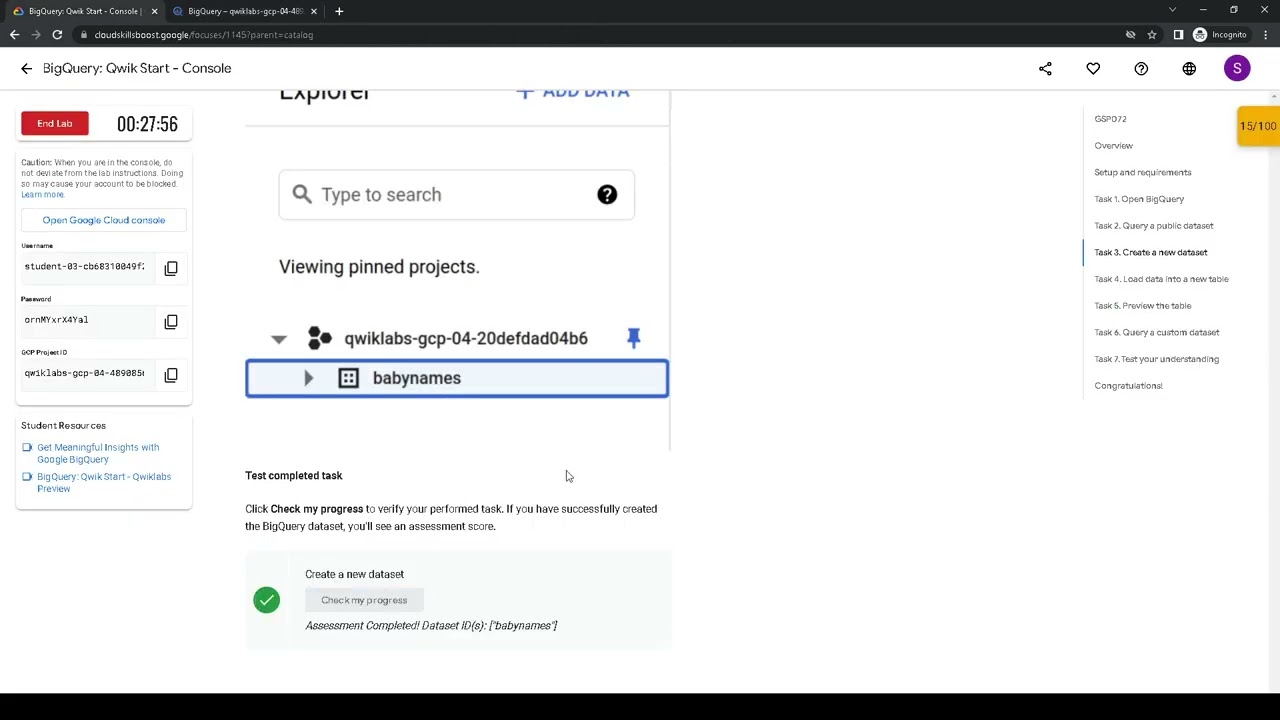Click the tracking protection eye icon
This screenshot has width=1280, height=720.
1130,35
